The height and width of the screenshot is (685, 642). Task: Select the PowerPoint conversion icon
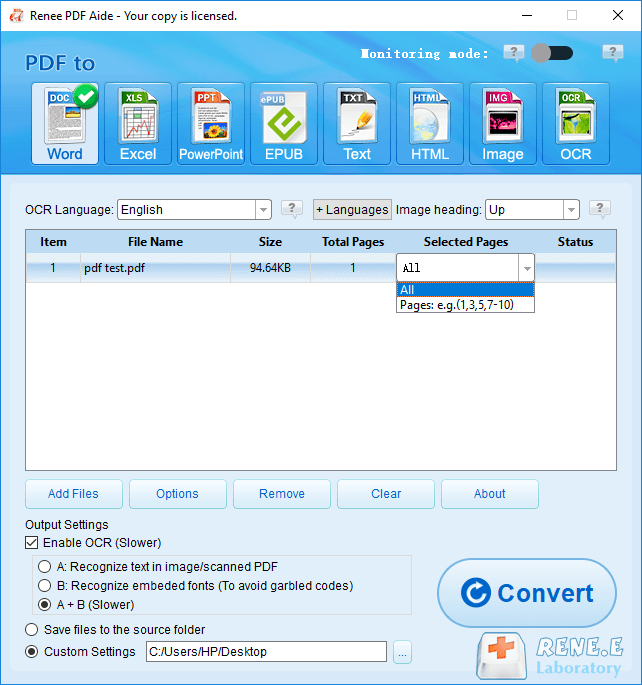click(211, 123)
